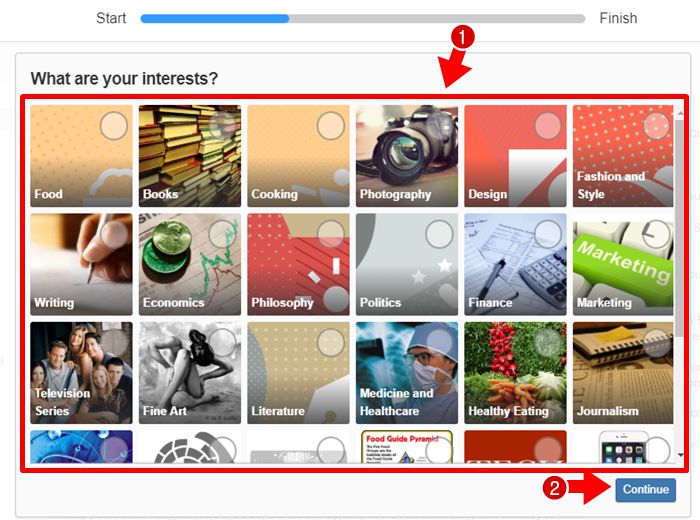The height and width of the screenshot is (520, 700).
Task: Choose the Television Series tile
Action: pyautogui.click(x=81, y=373)
